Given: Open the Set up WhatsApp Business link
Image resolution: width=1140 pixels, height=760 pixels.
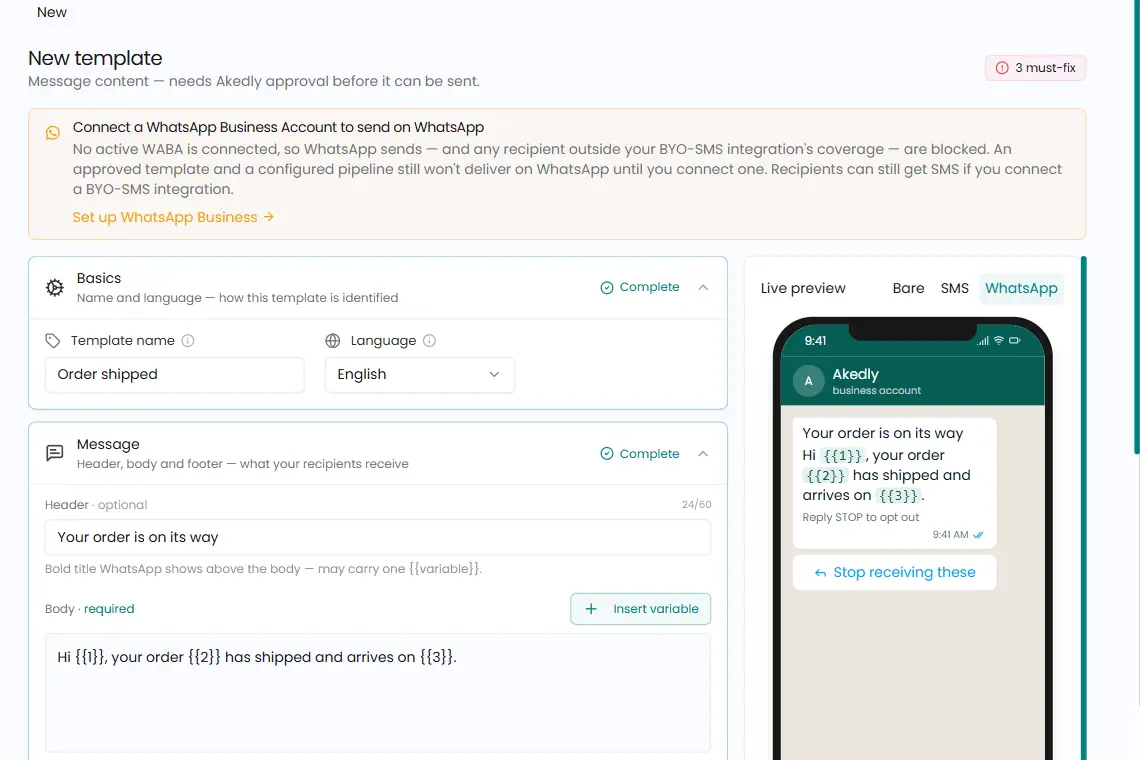Looking at the screenshot, I should point(173,217).
